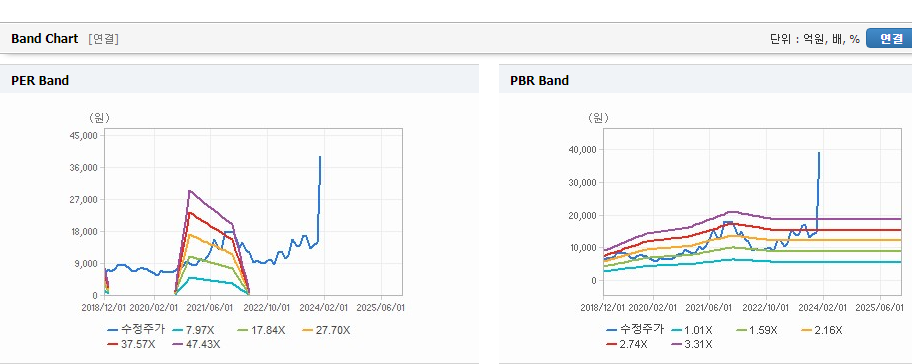Toggle 수정주가 legend in PBR Band
912x364 pixels.
635,330
